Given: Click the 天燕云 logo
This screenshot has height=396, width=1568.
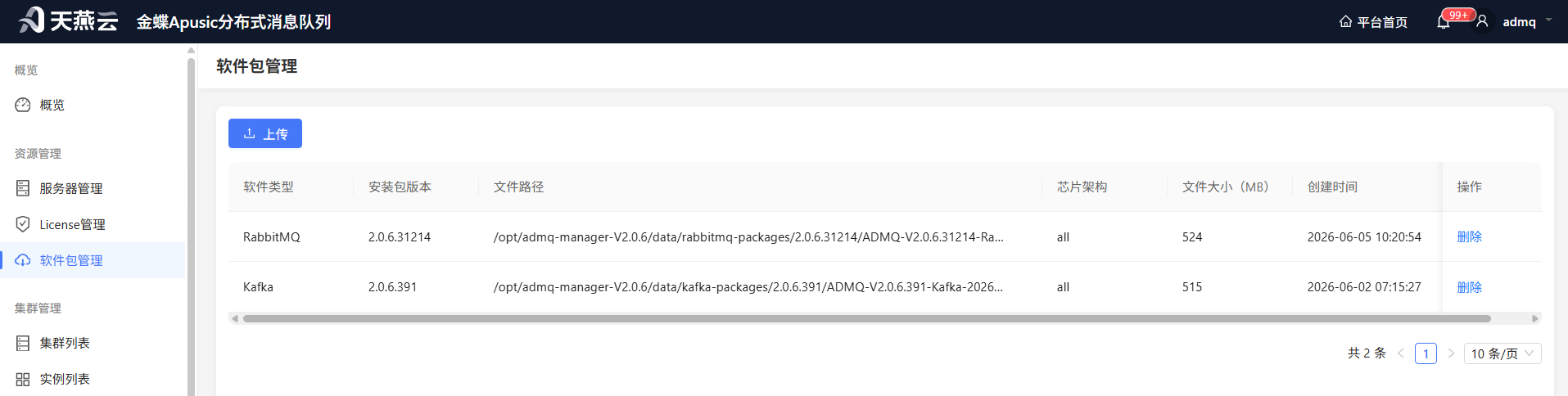Looking at the screenshot, I should [x=69, y=20].
